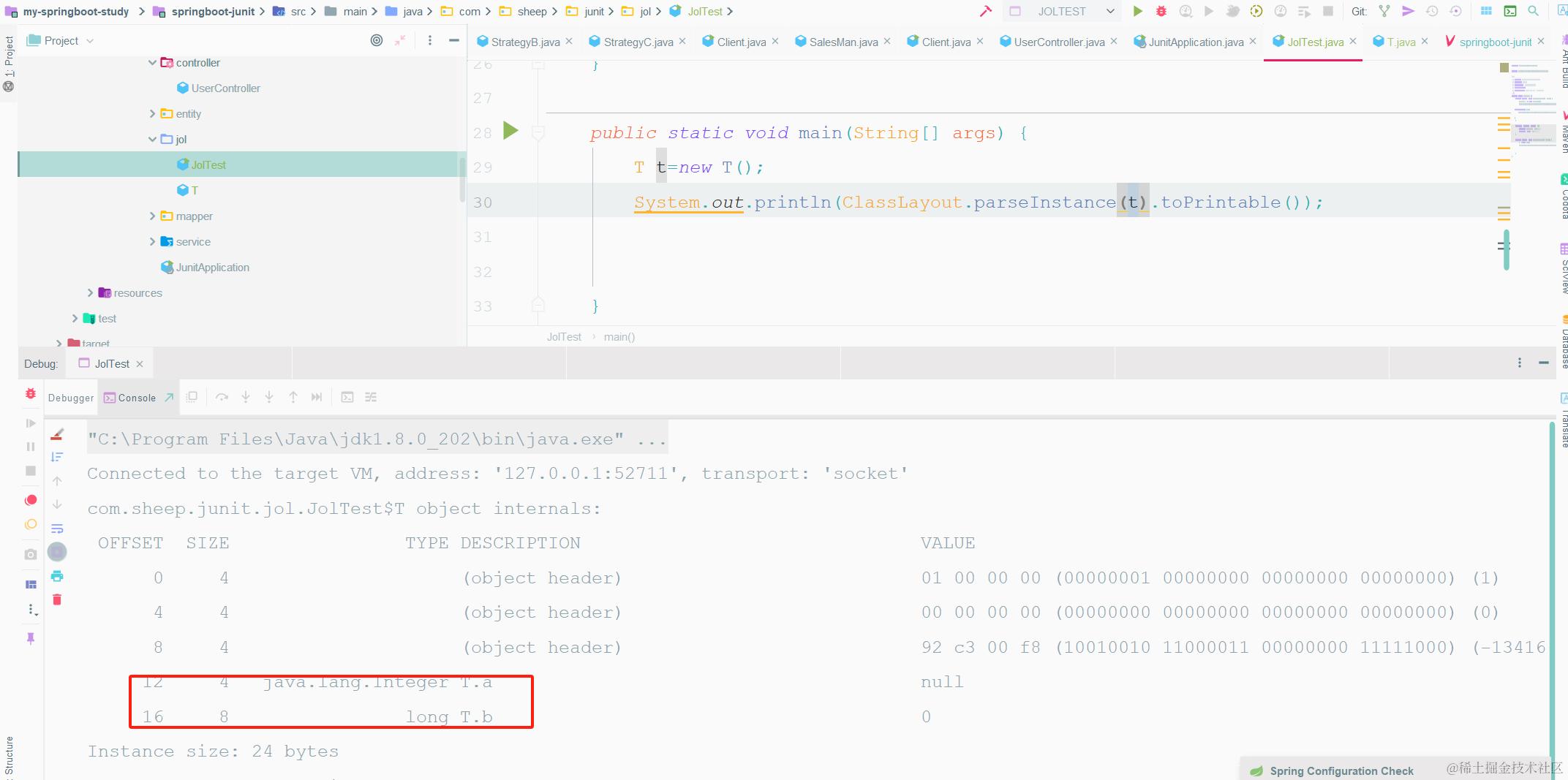Click the springboot-junit breadcrumb
This screenshot has width=1568, height=780.
coord(213,11)
